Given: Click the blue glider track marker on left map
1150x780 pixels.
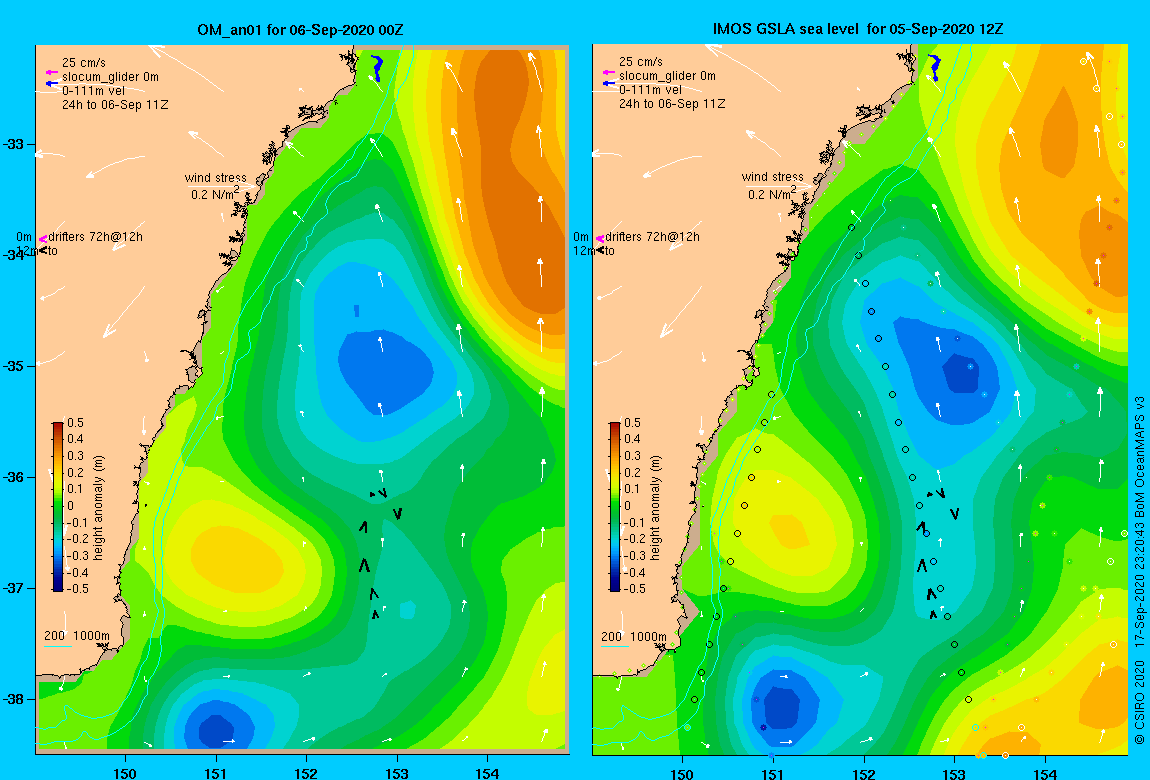Looking at the screenshot, I should click(x=377, y=67).
